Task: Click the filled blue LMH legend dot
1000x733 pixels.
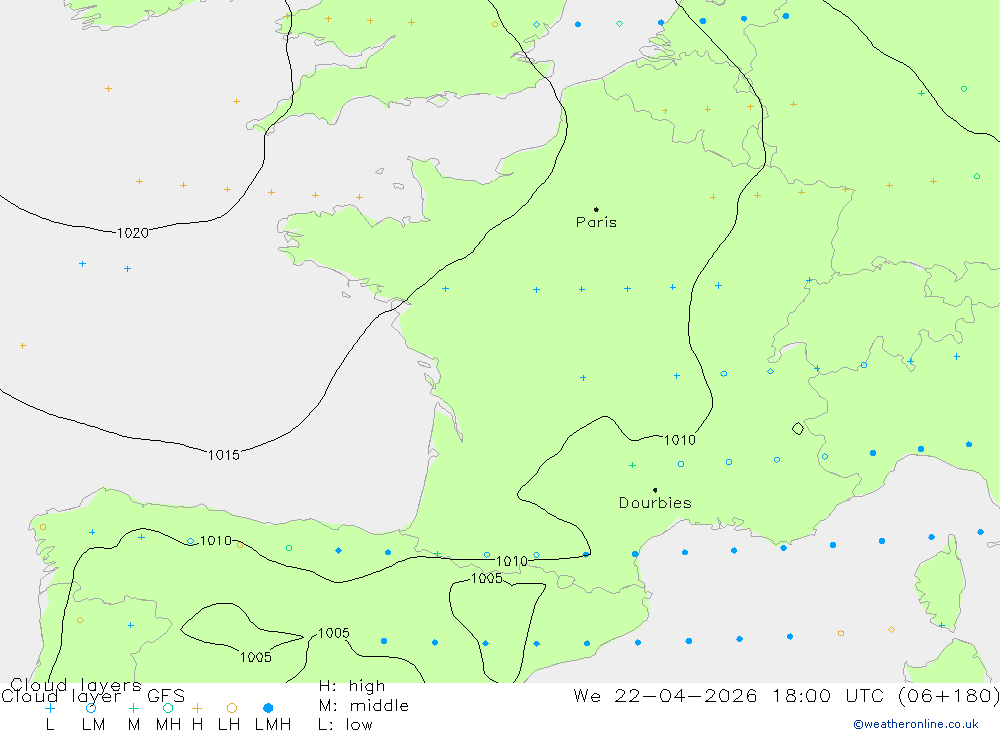Action: [x=268, y=708]
